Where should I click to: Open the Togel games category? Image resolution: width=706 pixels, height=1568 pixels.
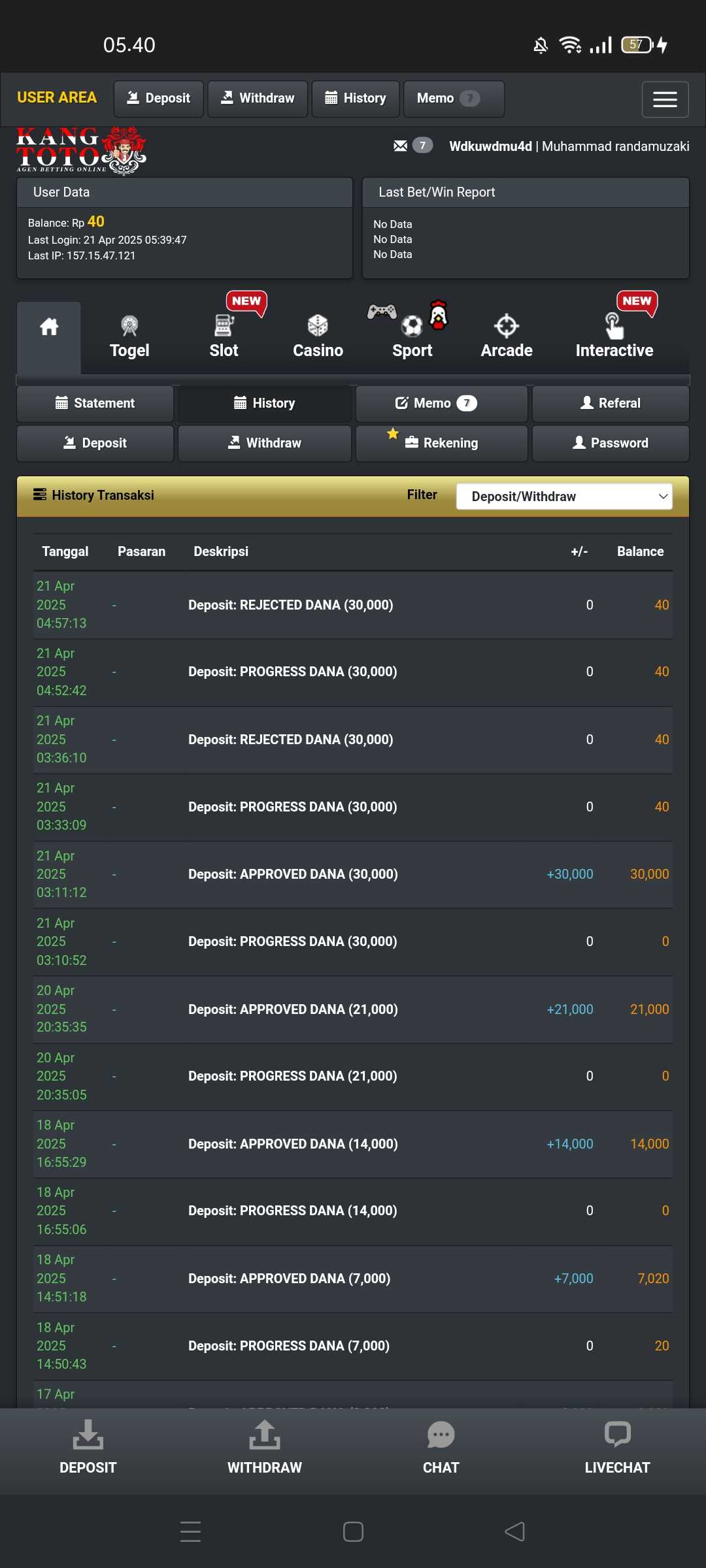129,338
